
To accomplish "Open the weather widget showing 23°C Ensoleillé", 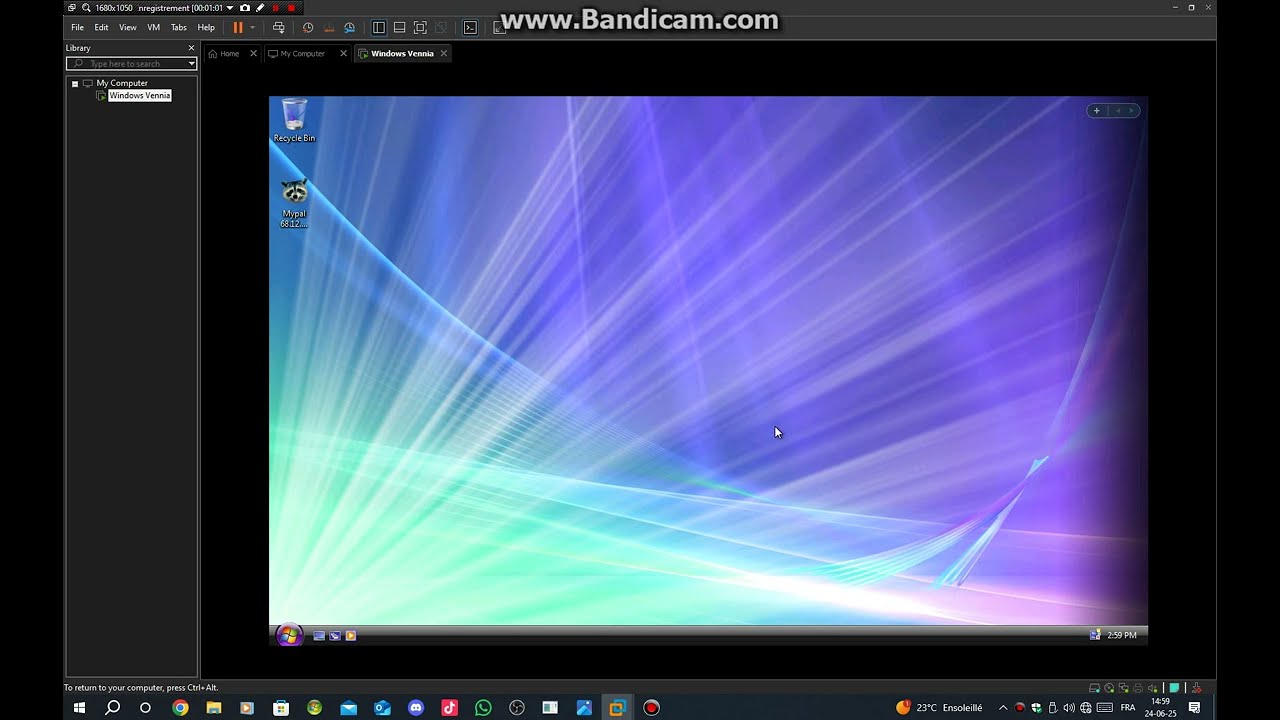I will tap(939, 708).
